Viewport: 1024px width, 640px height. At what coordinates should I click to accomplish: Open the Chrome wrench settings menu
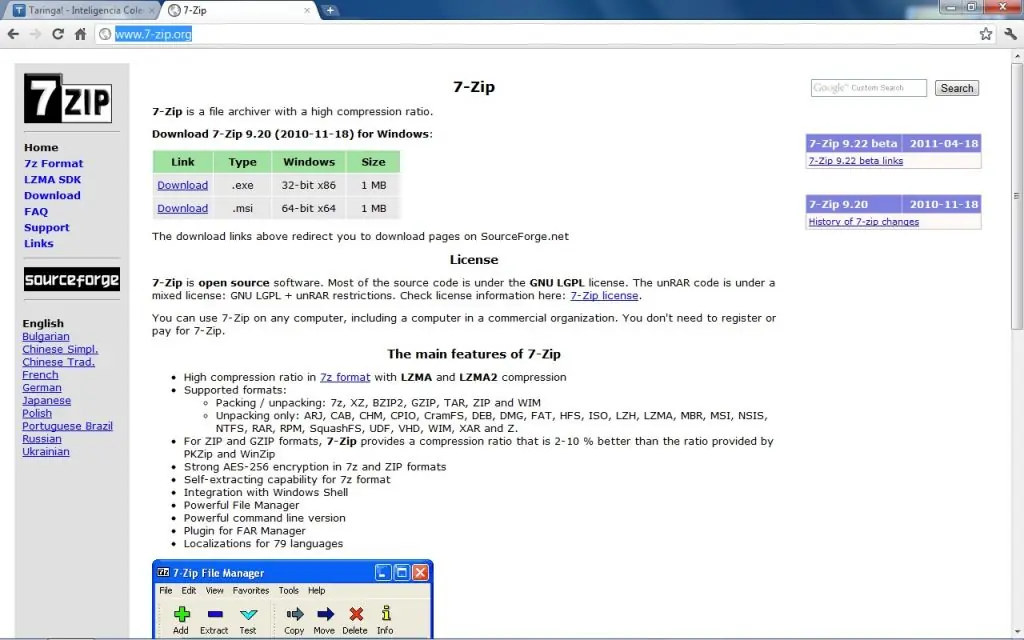click(1010, 34)
